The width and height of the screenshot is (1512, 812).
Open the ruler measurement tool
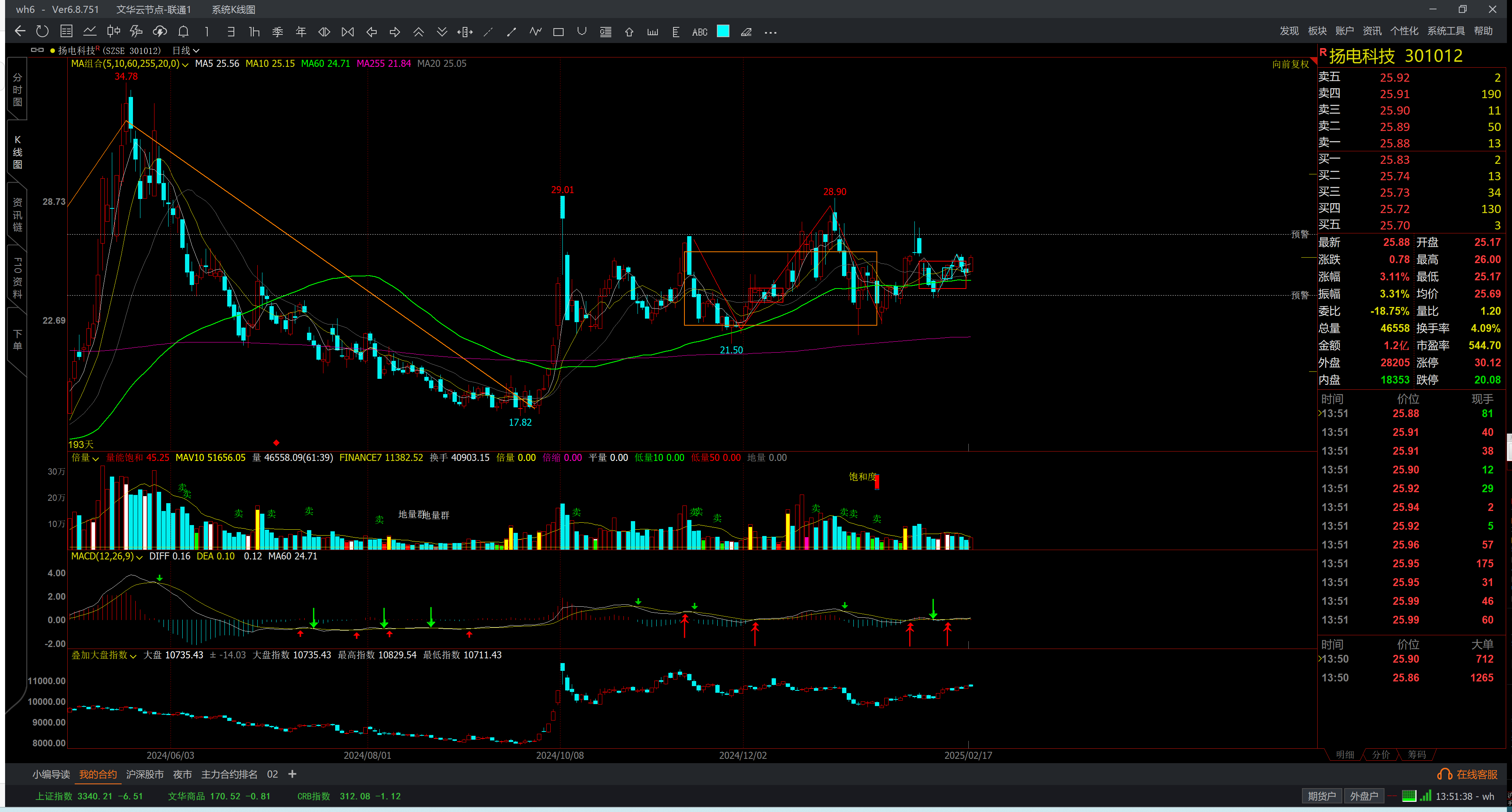652,32
